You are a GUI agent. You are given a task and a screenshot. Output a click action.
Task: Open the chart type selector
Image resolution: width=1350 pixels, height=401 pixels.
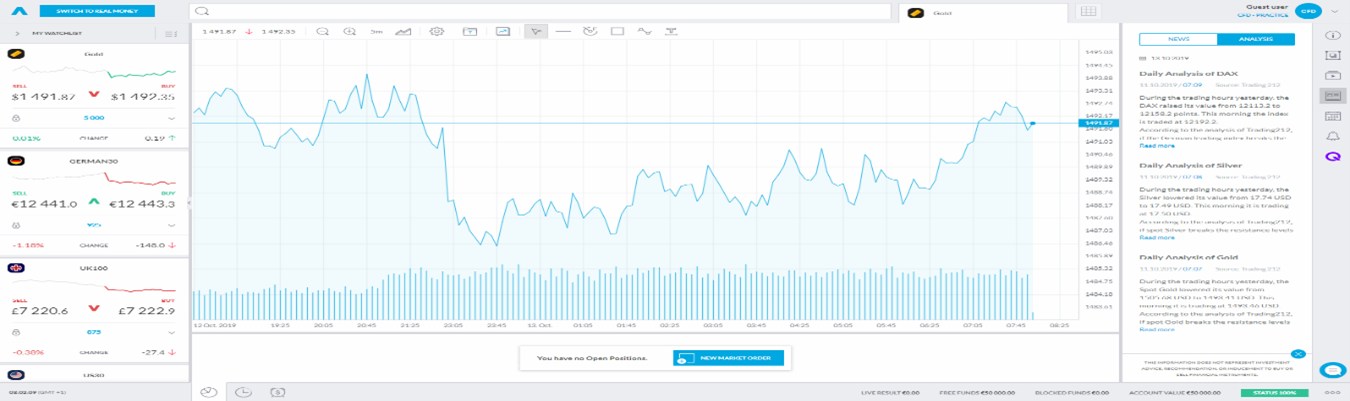(404, 31)
